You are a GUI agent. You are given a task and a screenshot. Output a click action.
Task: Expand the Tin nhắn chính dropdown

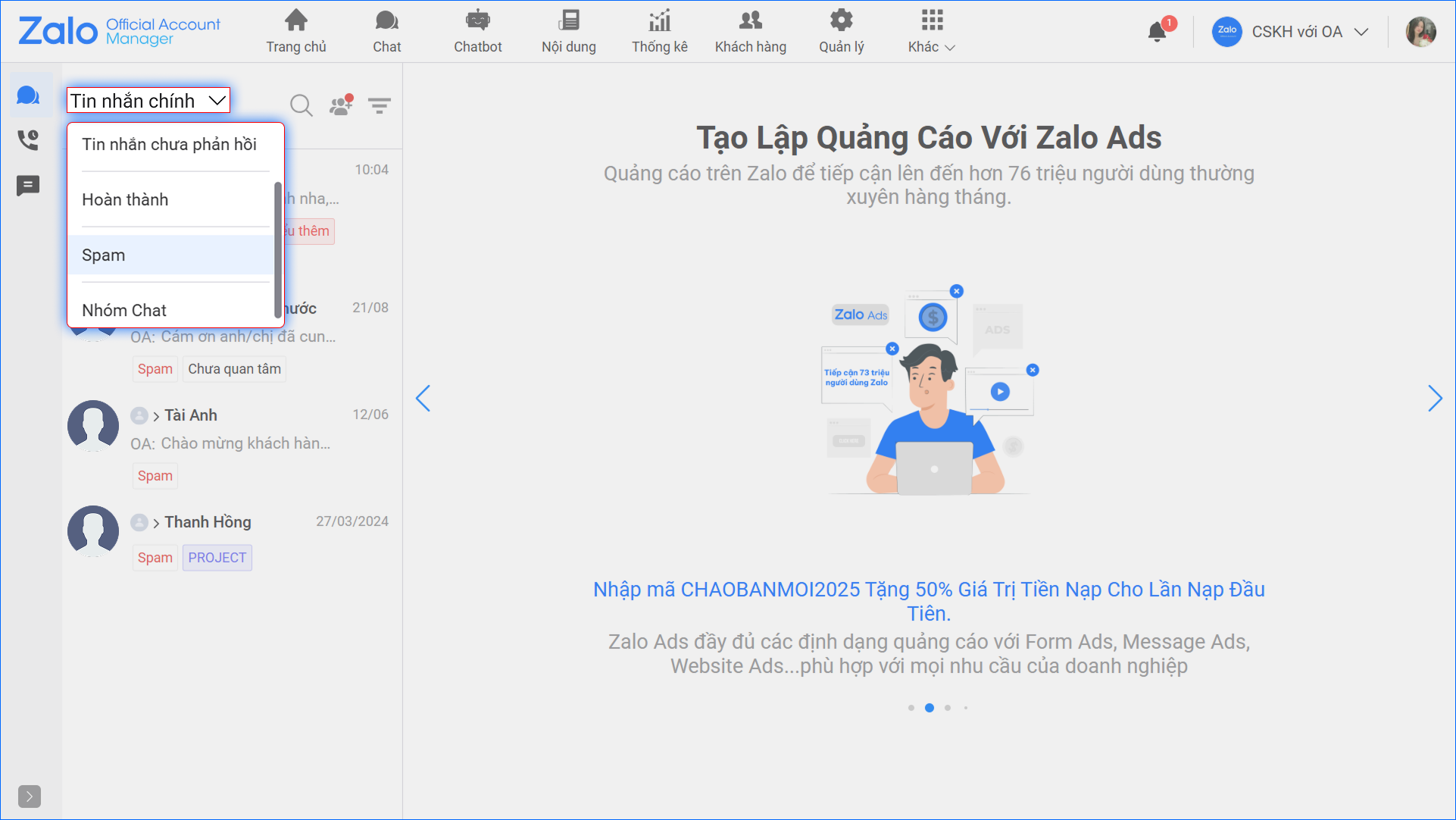point(148,101)
